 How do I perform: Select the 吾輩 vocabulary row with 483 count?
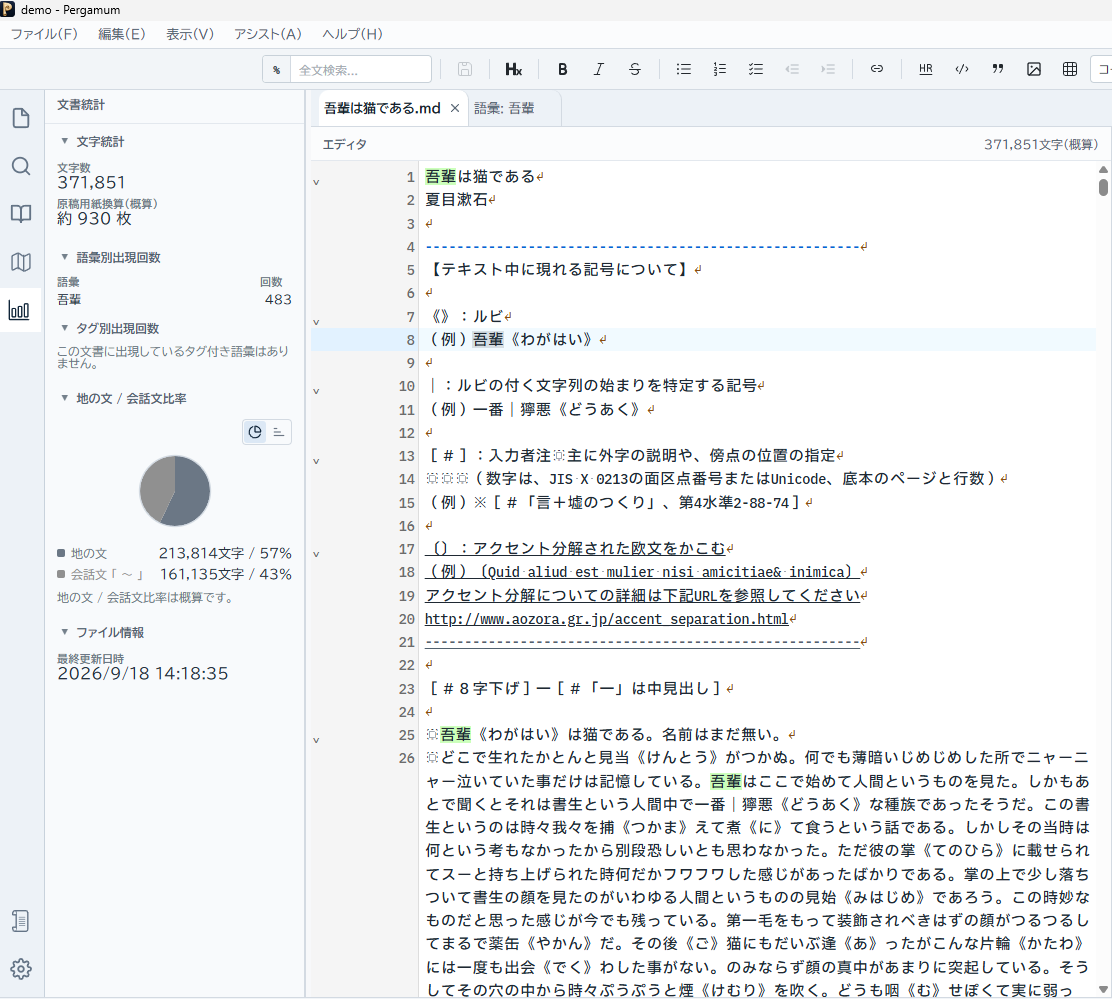tap(174, 299)
